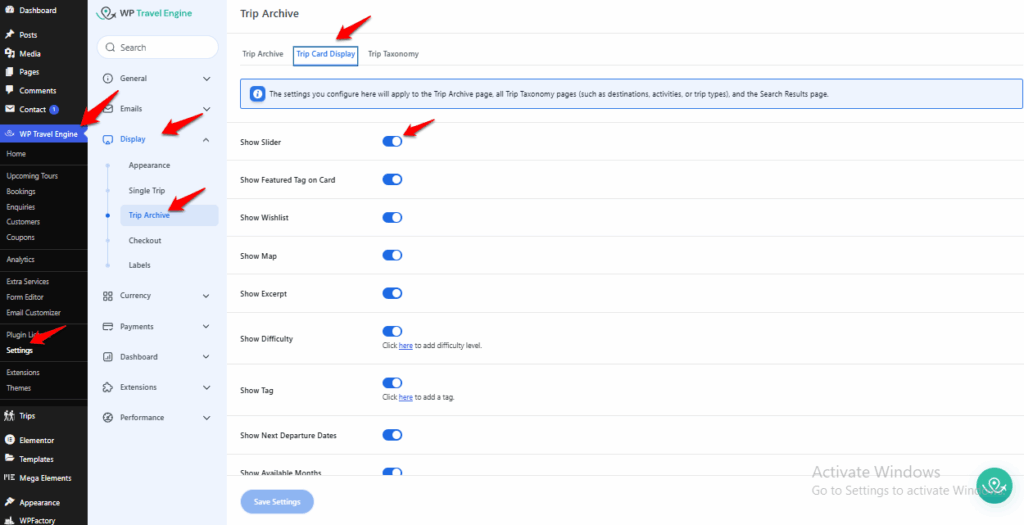The image size is (1024, 525).
Task: Click the Currency grid icon
Action: 108,296
